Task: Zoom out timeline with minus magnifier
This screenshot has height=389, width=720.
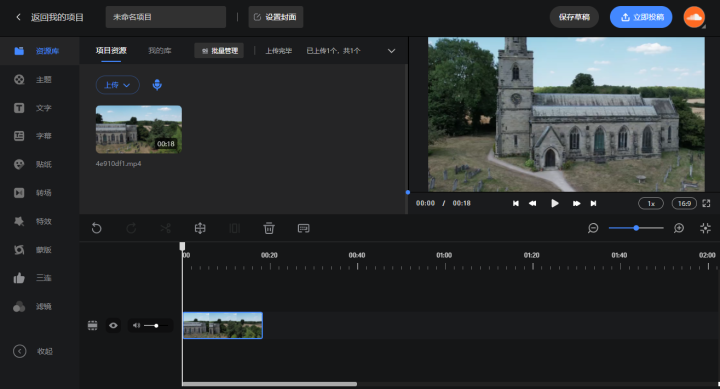Action: 593,228
